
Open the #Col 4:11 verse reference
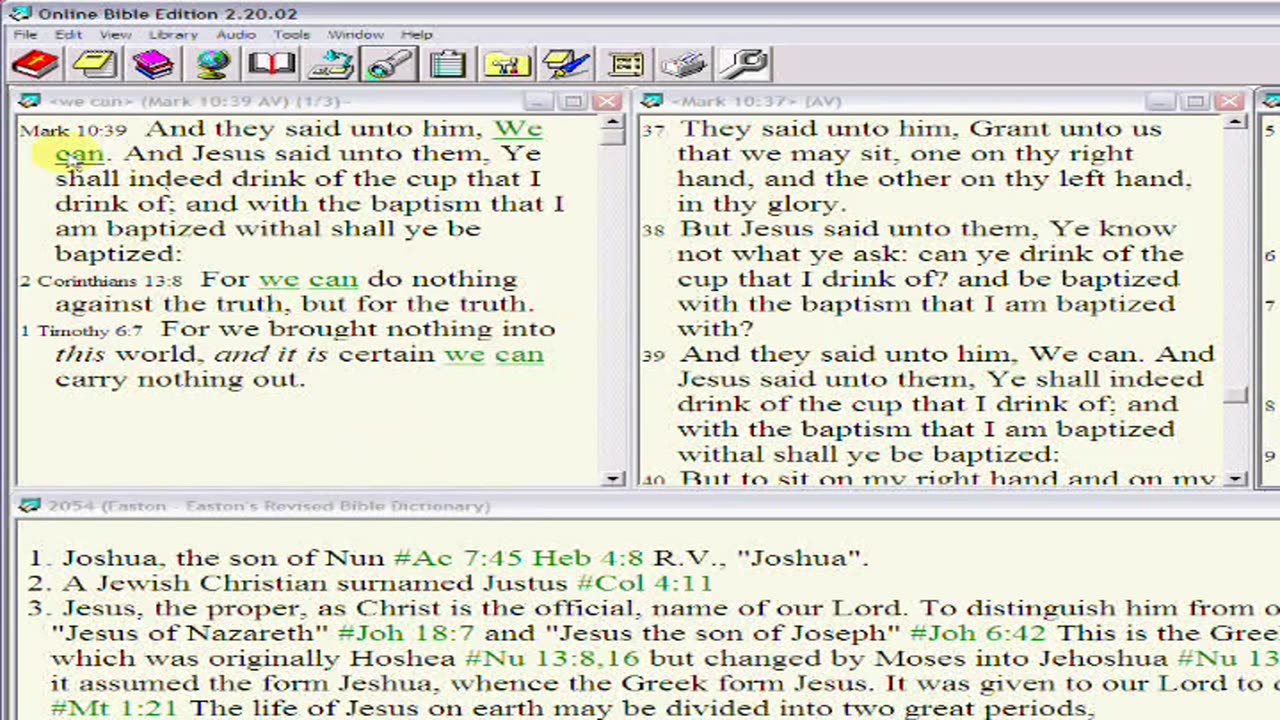(645, 583)
